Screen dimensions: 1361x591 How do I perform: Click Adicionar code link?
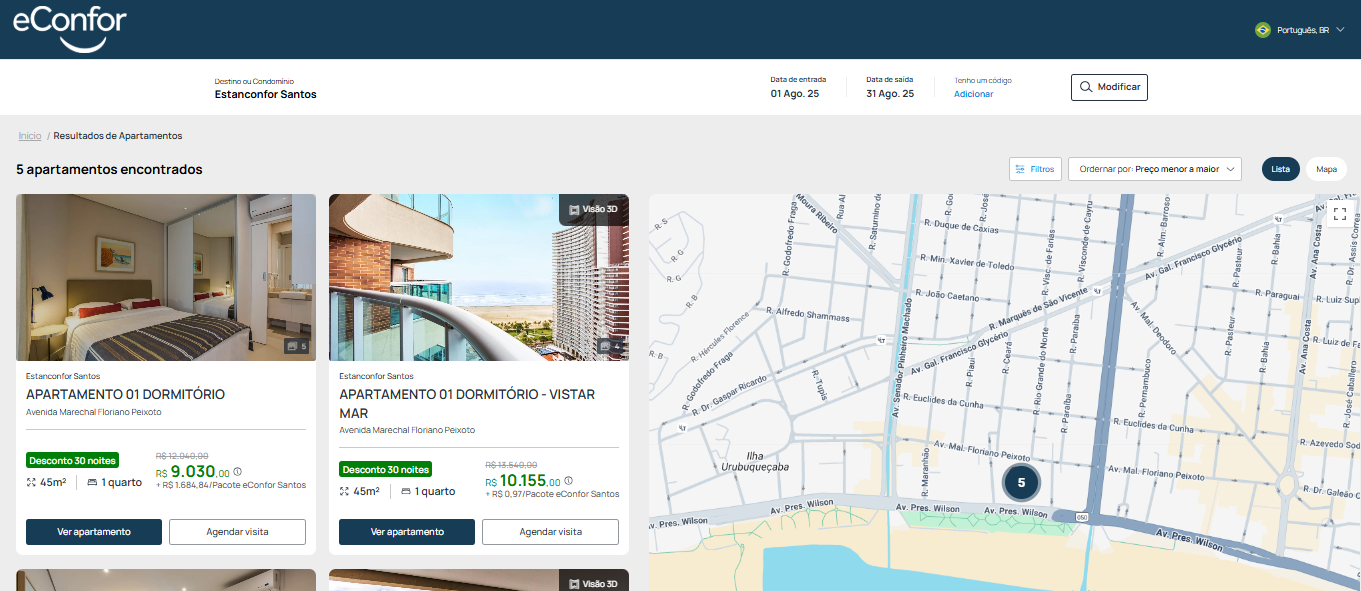point(973,94)
